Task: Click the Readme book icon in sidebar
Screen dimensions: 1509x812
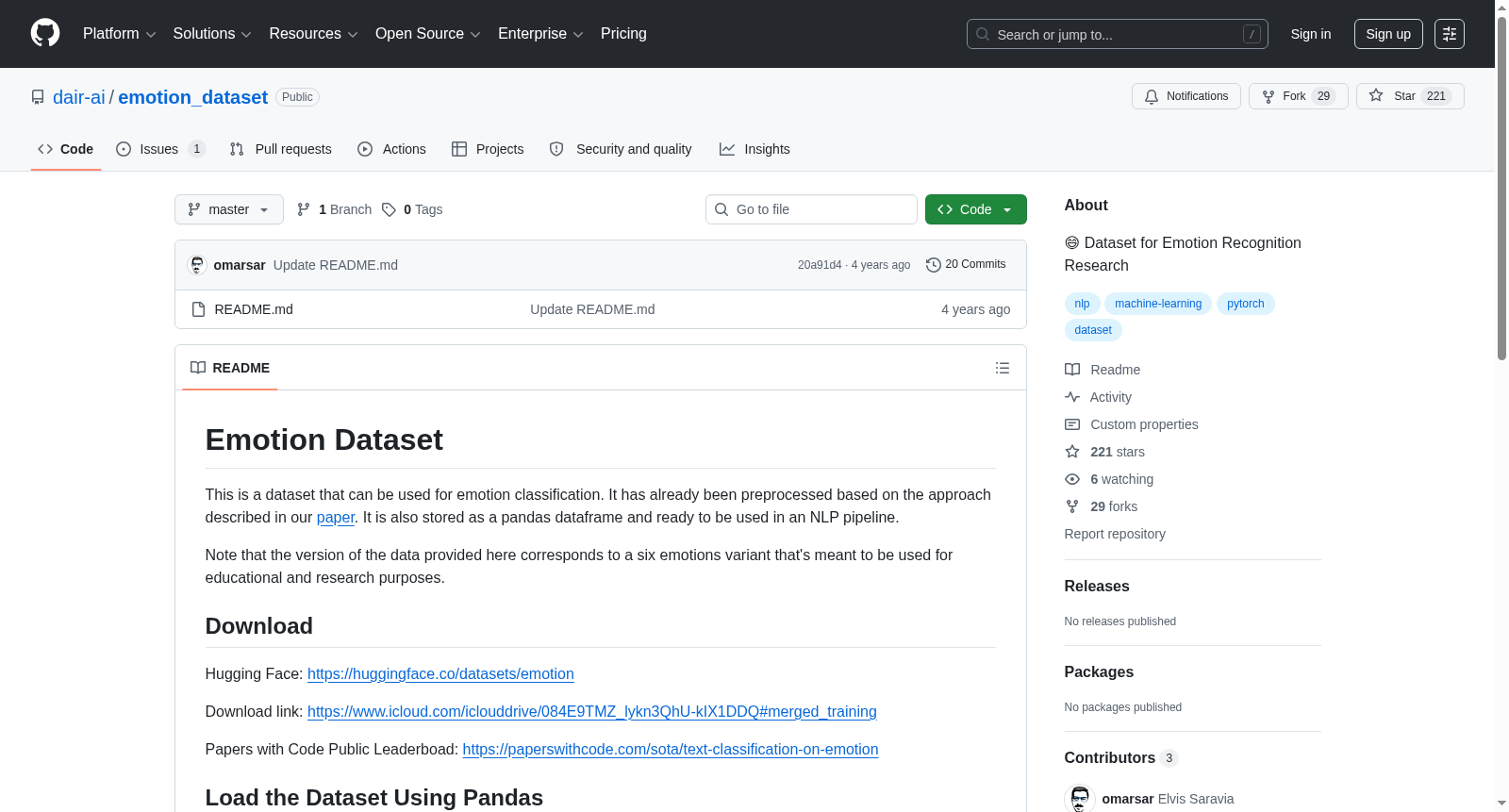Action: (x=1072, y=370)
